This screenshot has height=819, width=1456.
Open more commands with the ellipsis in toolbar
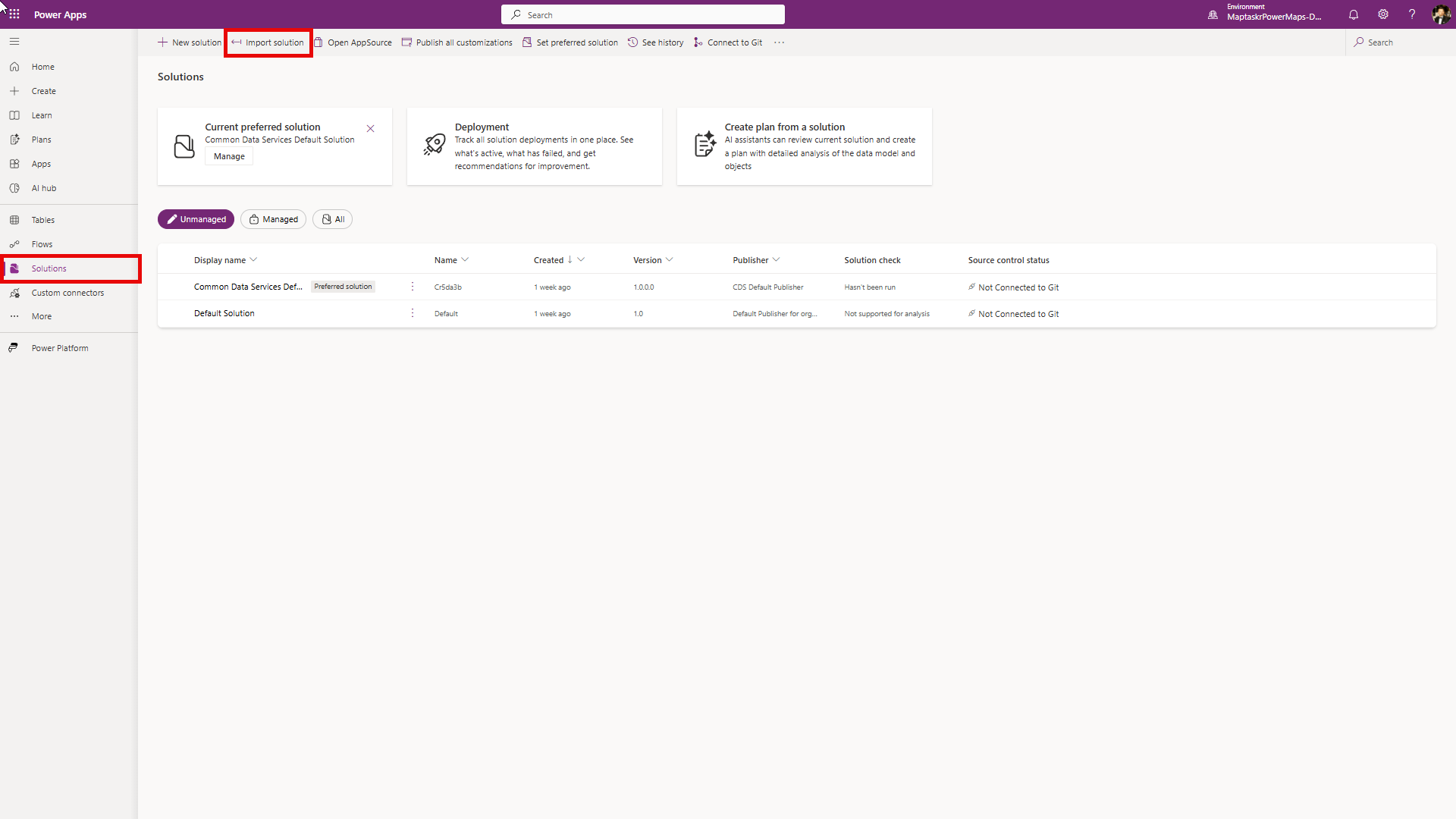pyautogui.click(x=778, y=42)
